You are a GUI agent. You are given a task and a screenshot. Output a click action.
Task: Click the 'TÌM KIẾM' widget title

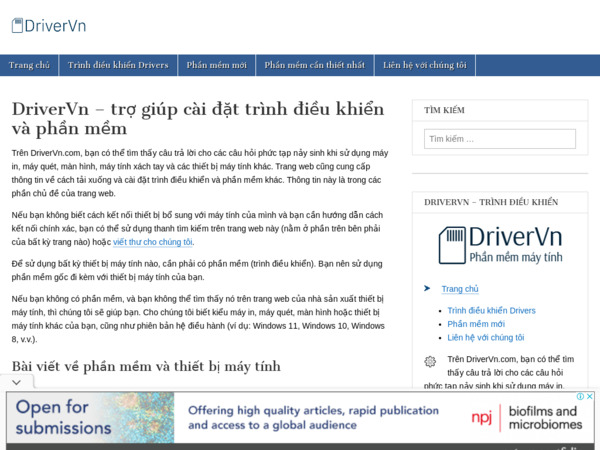(444, 110)
